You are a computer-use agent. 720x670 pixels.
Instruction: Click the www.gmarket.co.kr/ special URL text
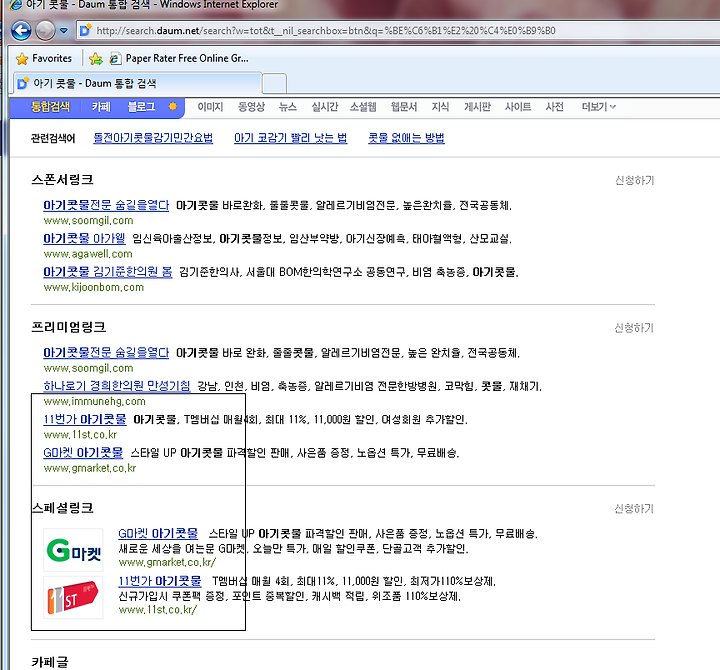(167, 563)
